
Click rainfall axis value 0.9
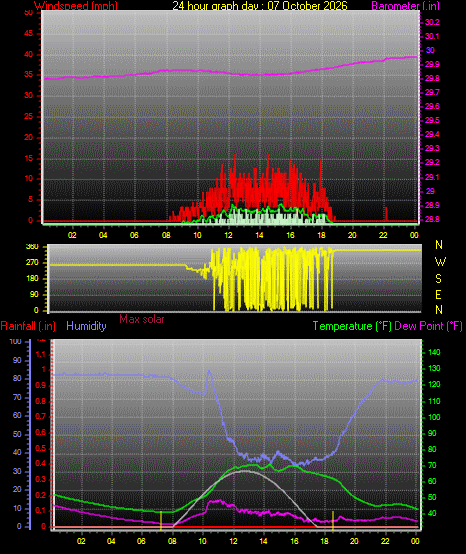tap(41, 385)
